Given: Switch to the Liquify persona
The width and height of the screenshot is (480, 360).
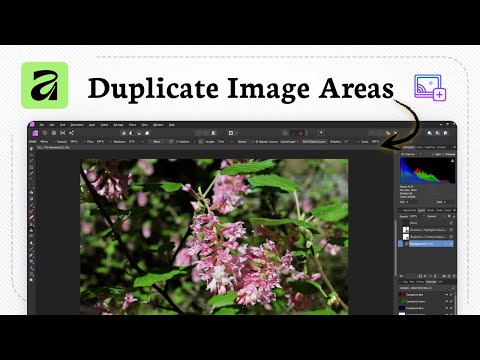Looking at the screenshot, I should [x=45, y=133].
